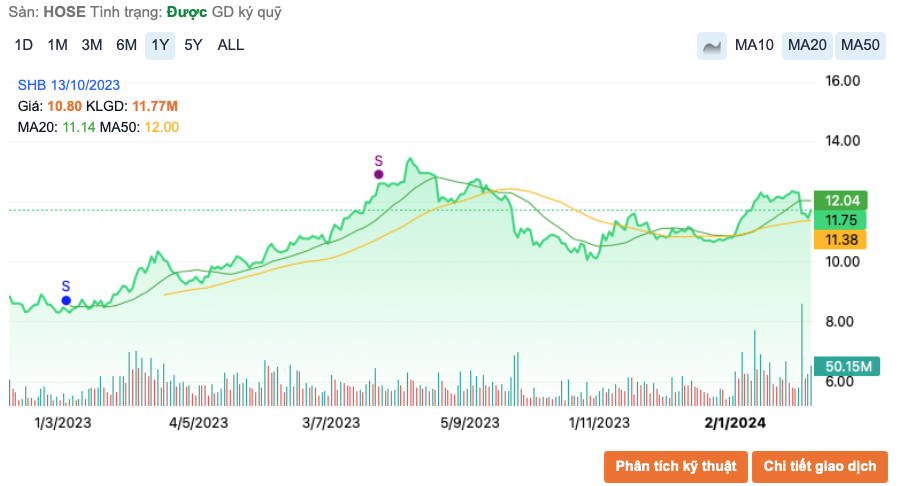Select the 1M time range
The image size is (899, 486).
[x=58, y=45]
